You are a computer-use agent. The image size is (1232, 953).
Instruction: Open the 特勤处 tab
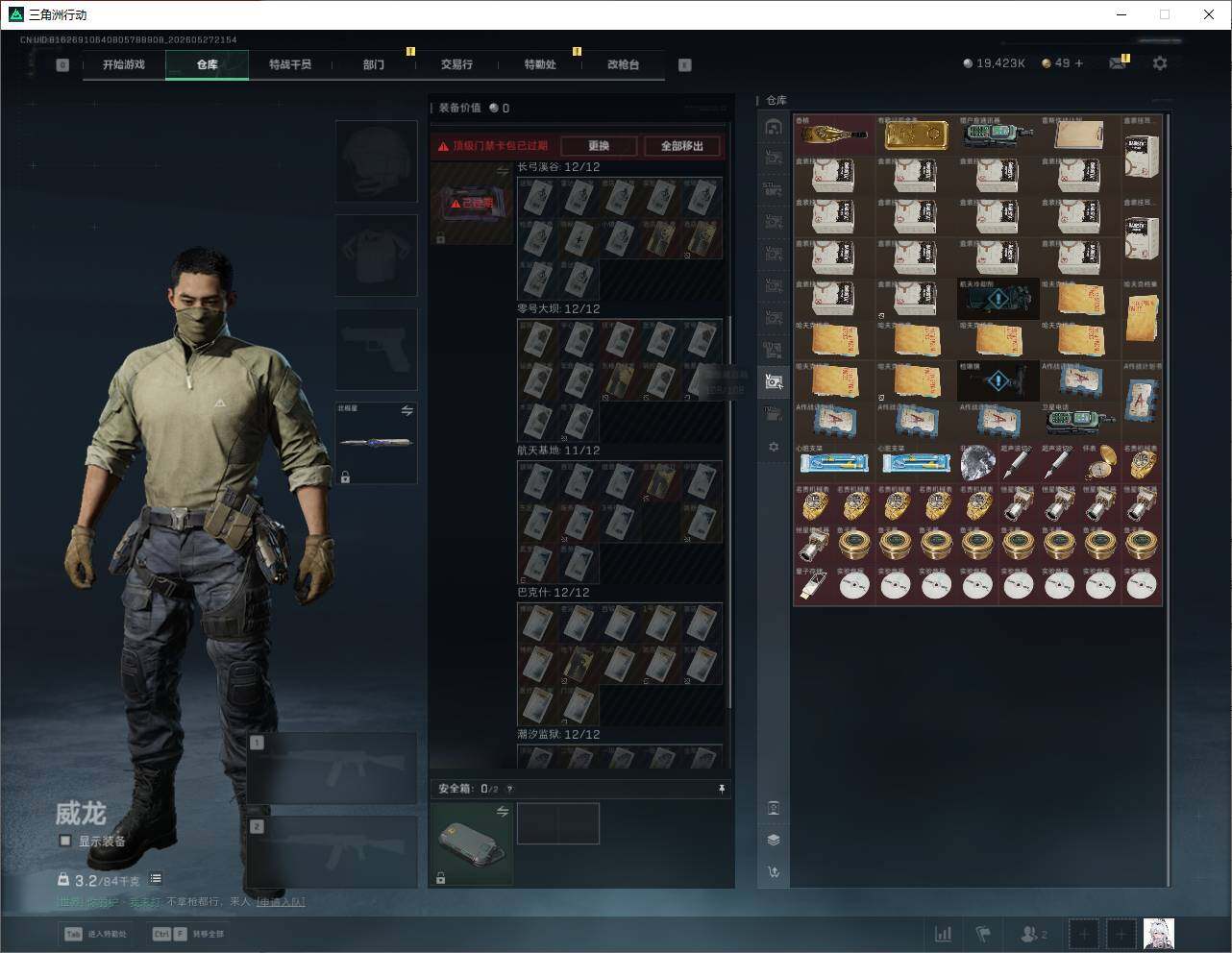pyautogui.click(x=540, y=64)
